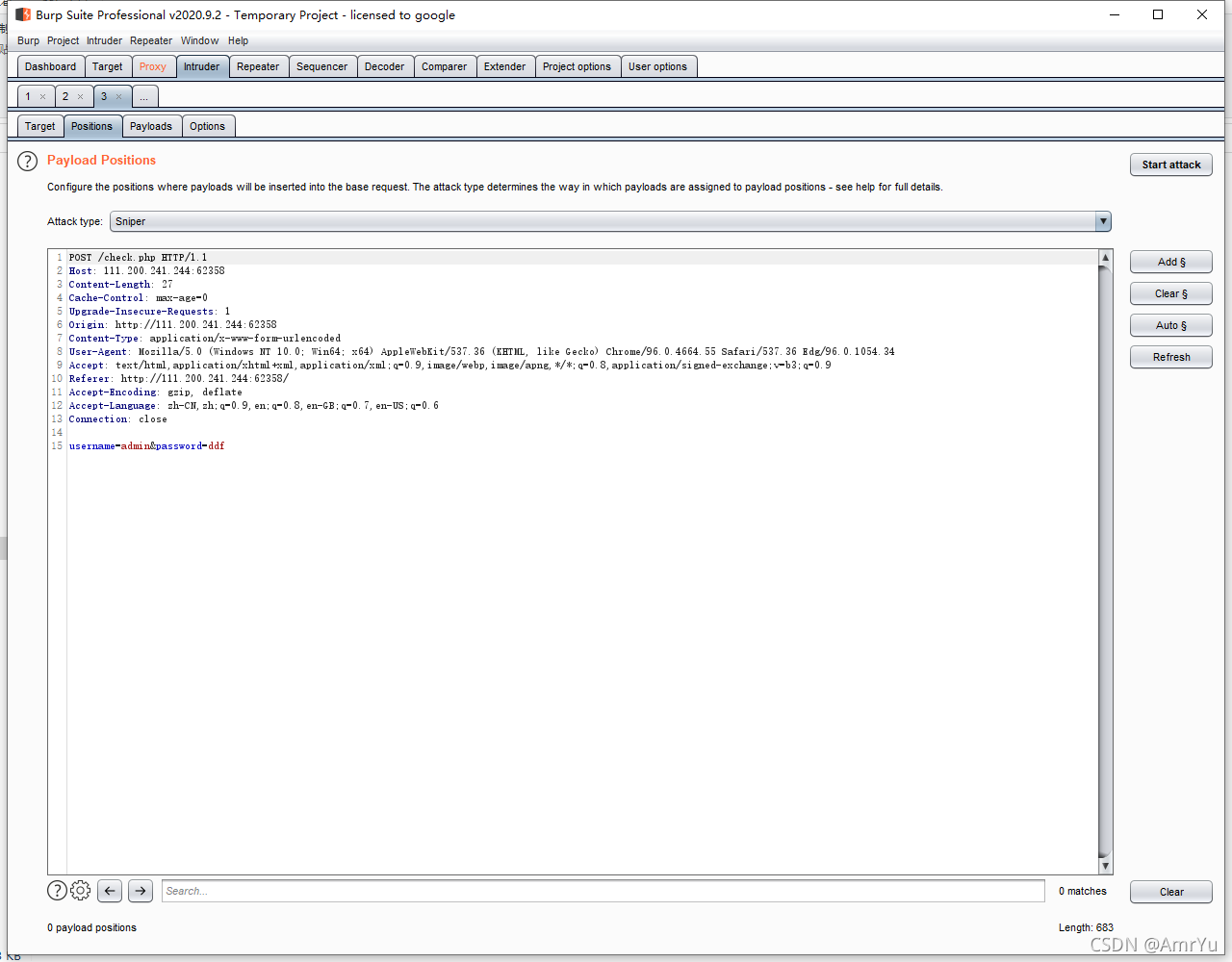
Task: Click Clear search button
Action: pos(1171,892)
